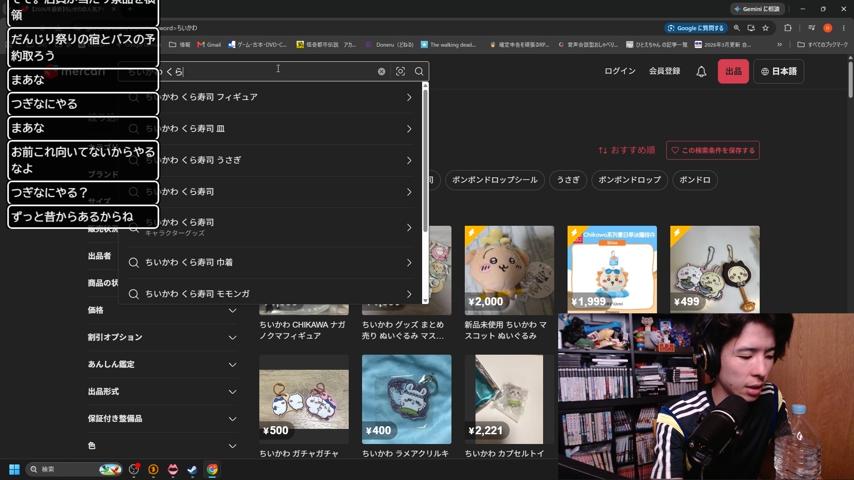Viewport: 854px width, 480px height.
Task: Open ¥2,000 plush mascot thumbnail
Action: tap(509, 270)
